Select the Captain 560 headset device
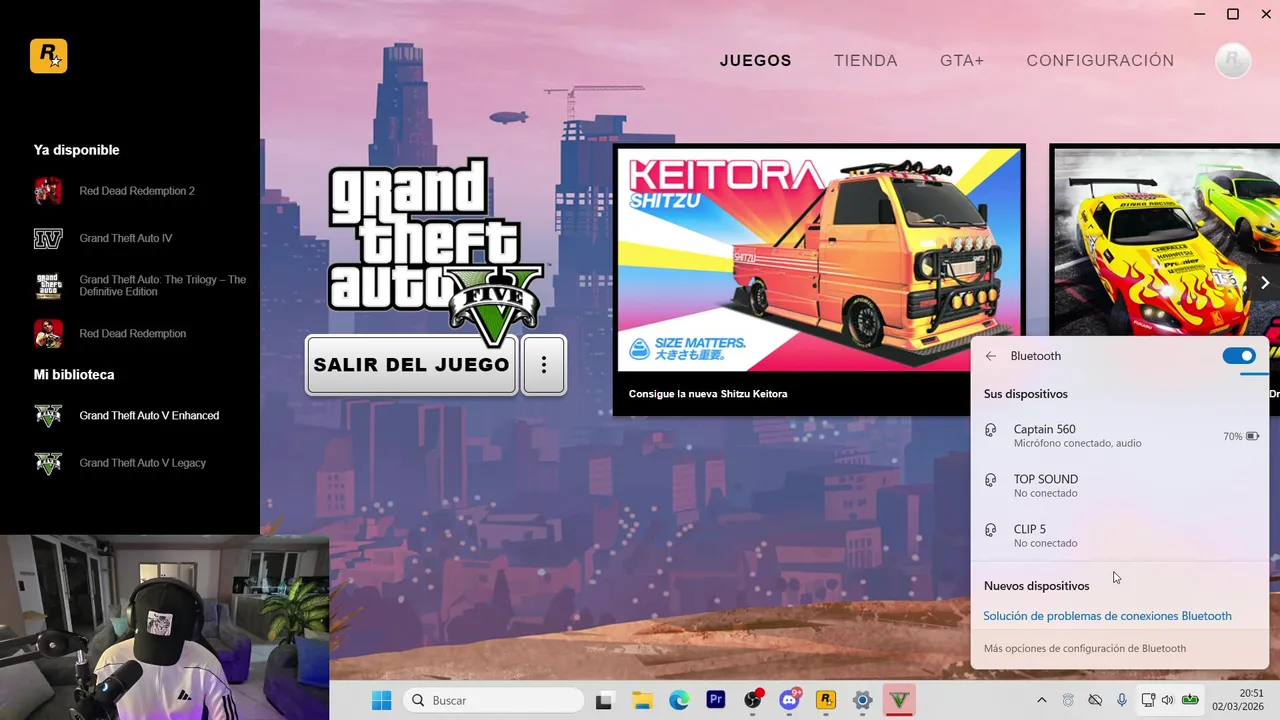Image resolution: width=1280 pixels, height=720 pixels. tap(1120, 435)
